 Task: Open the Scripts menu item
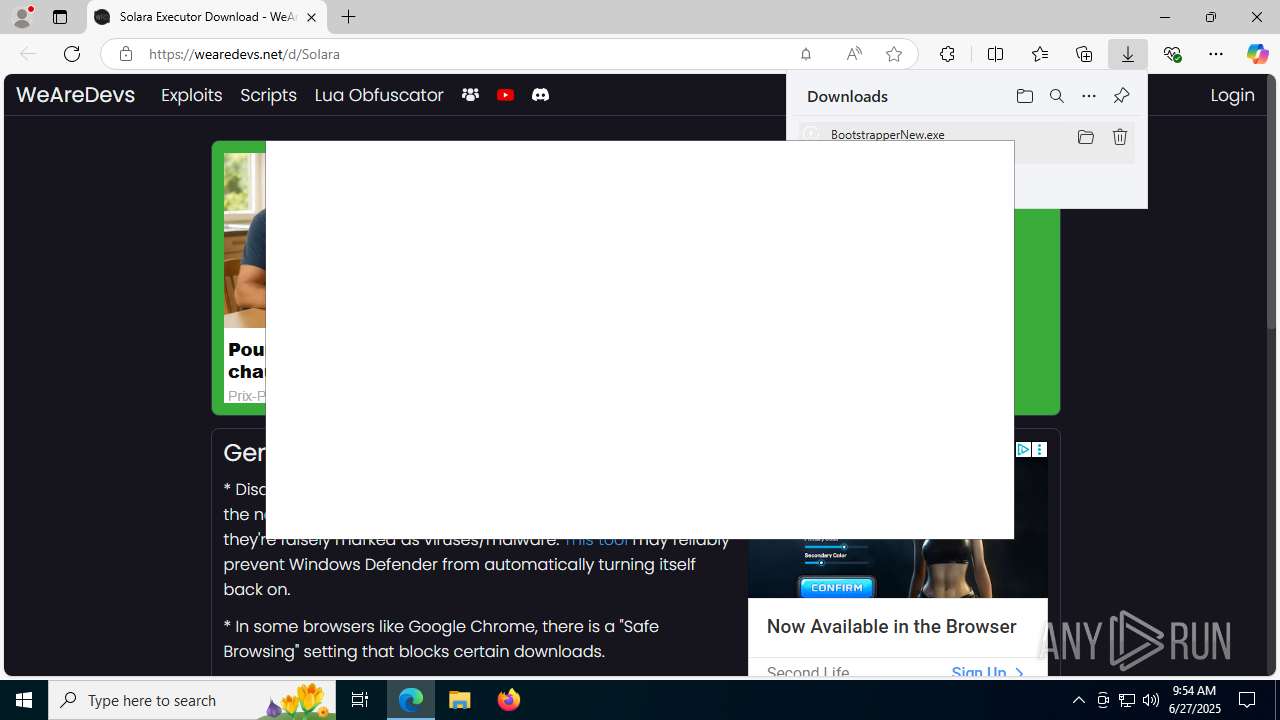[x=268, y=95]
